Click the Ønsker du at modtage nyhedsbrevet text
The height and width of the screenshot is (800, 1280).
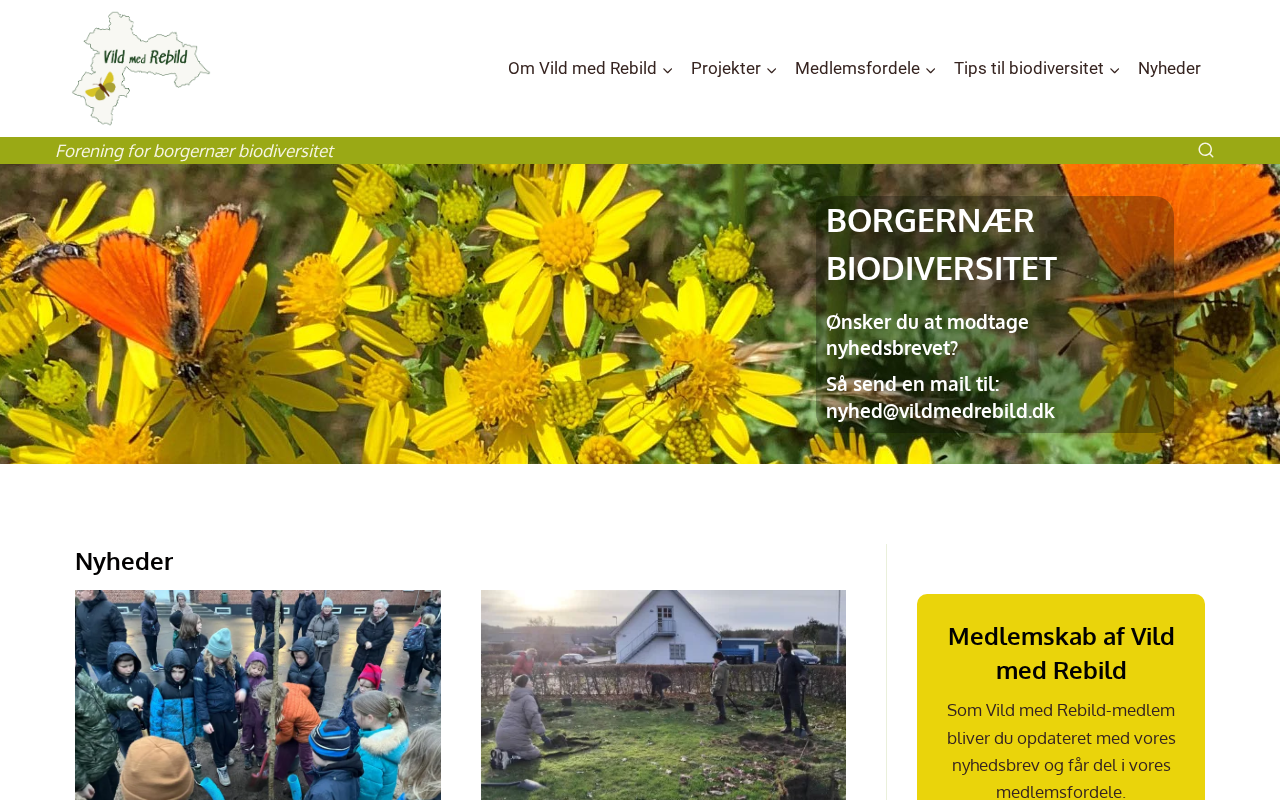927,335
